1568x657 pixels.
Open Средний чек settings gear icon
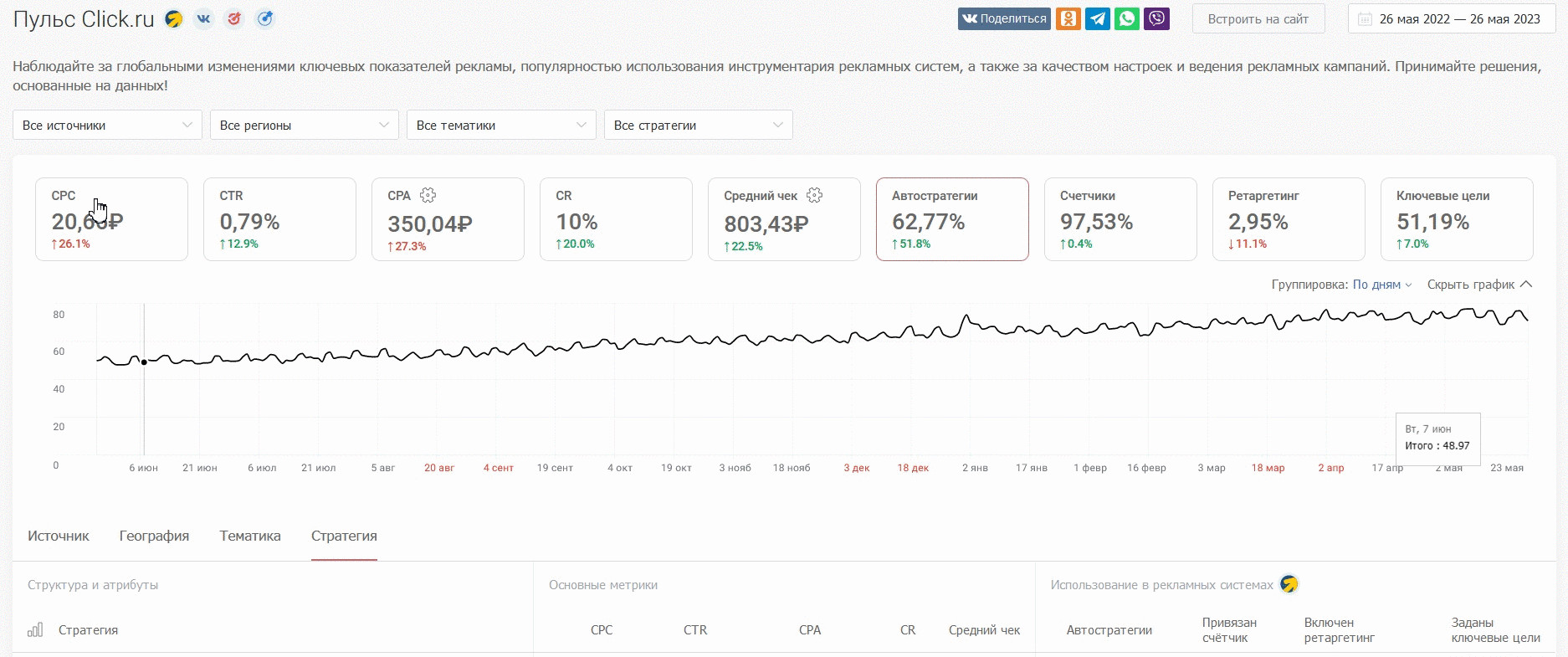[815, 196]
